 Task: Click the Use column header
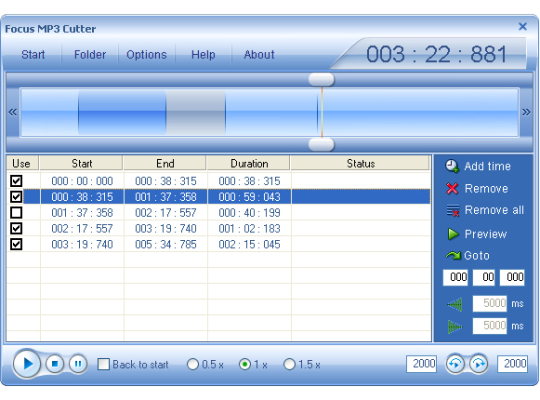22,163
